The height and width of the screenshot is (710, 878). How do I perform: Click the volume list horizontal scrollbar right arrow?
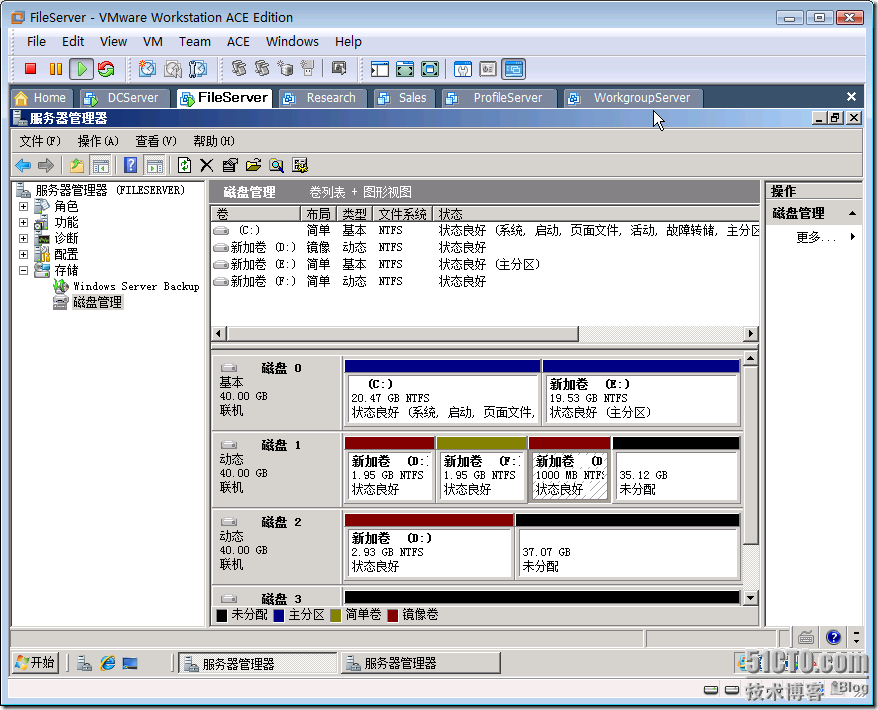click(751, 334)
